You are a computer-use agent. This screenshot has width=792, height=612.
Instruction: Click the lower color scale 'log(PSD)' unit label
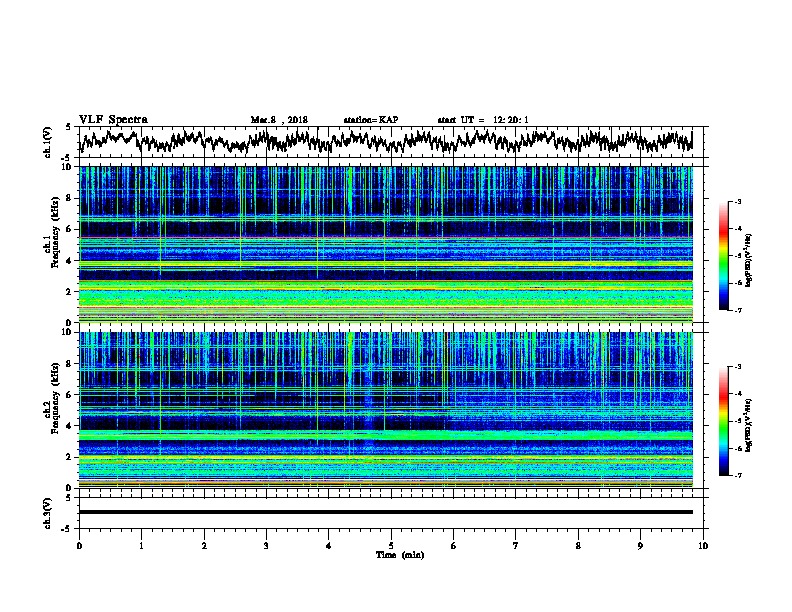tap(749, 425)
